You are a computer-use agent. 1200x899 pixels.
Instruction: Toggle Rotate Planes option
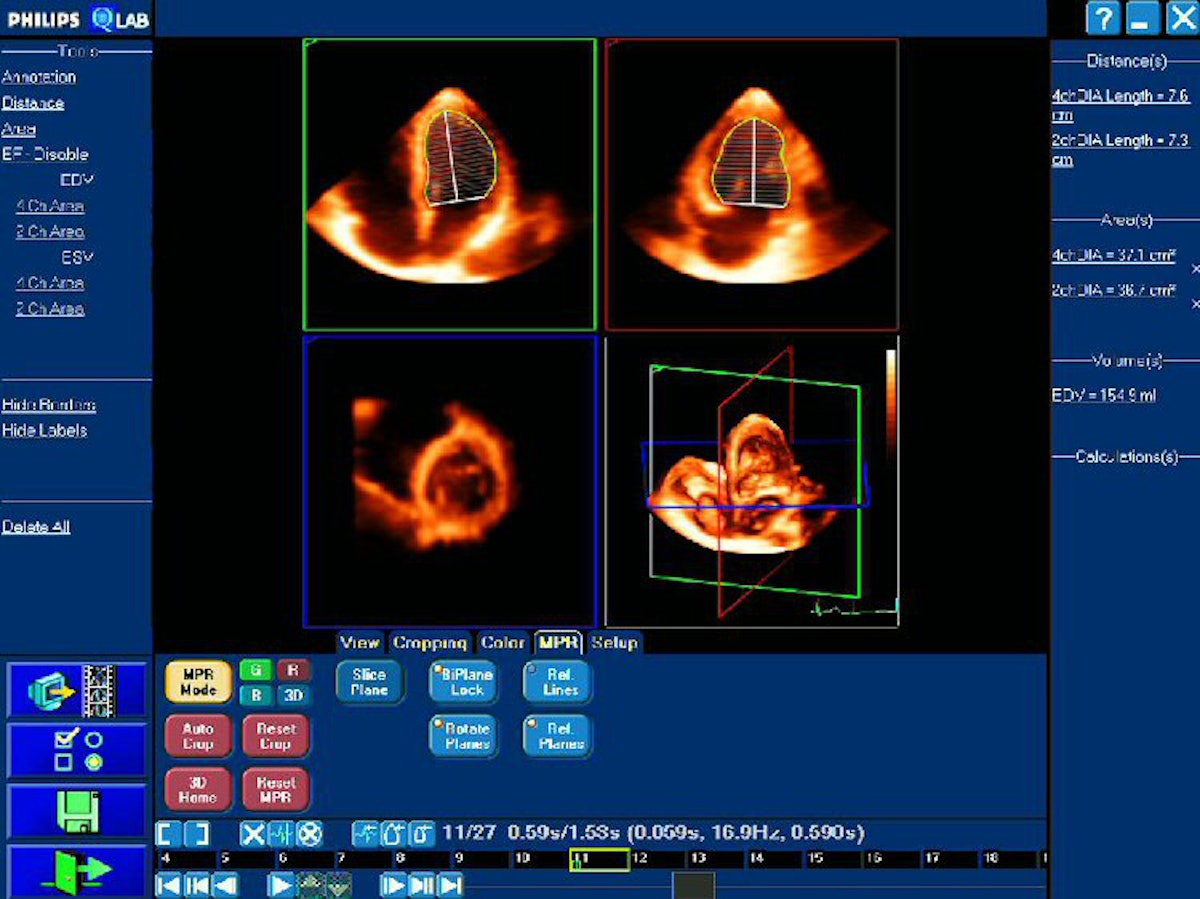(465, 736)
